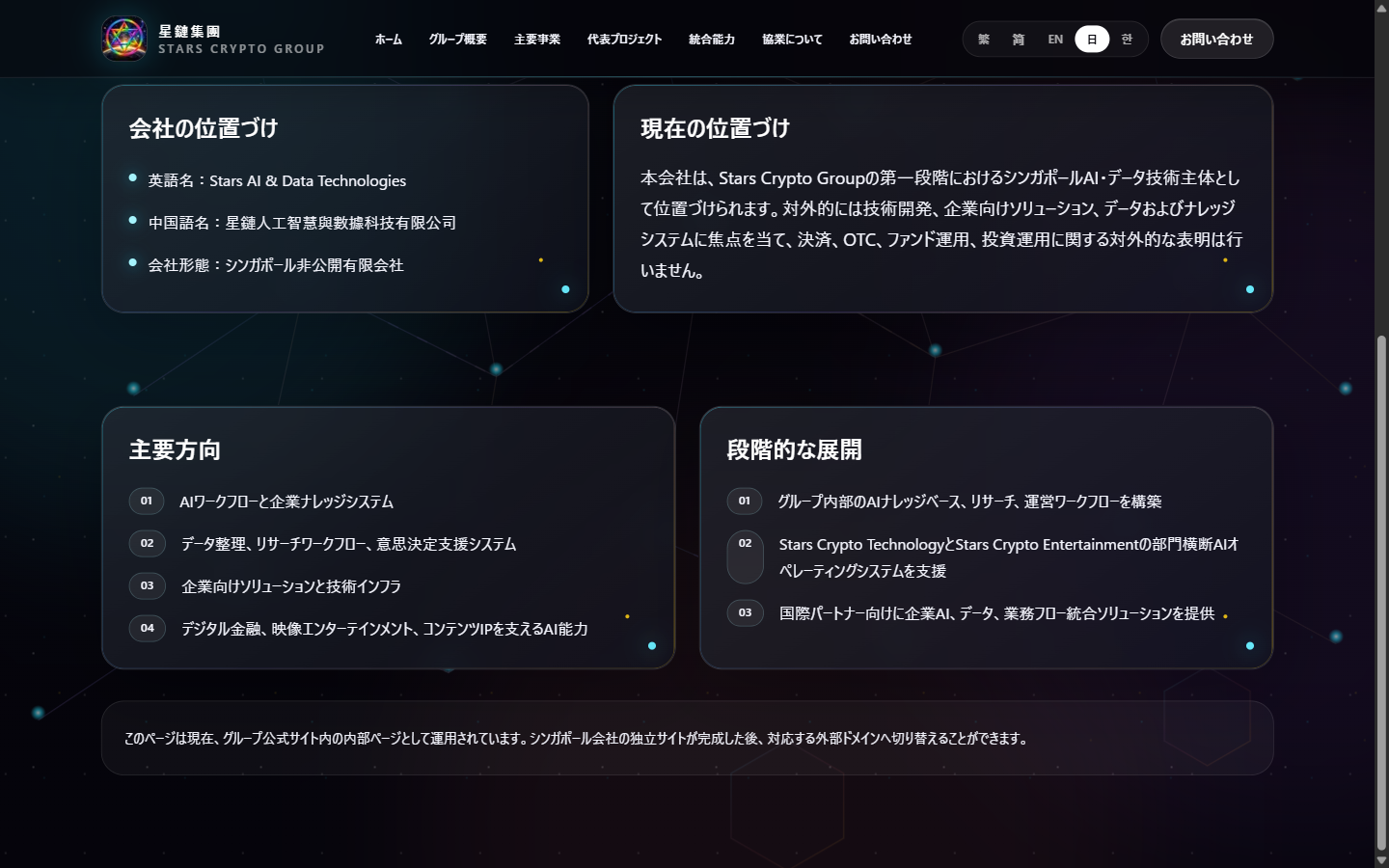The width and height of the screenshot is (1389, 868).
Task: Click the text 国際パートナー向けに企業AI、データ
Action: (x=997, y=613)
